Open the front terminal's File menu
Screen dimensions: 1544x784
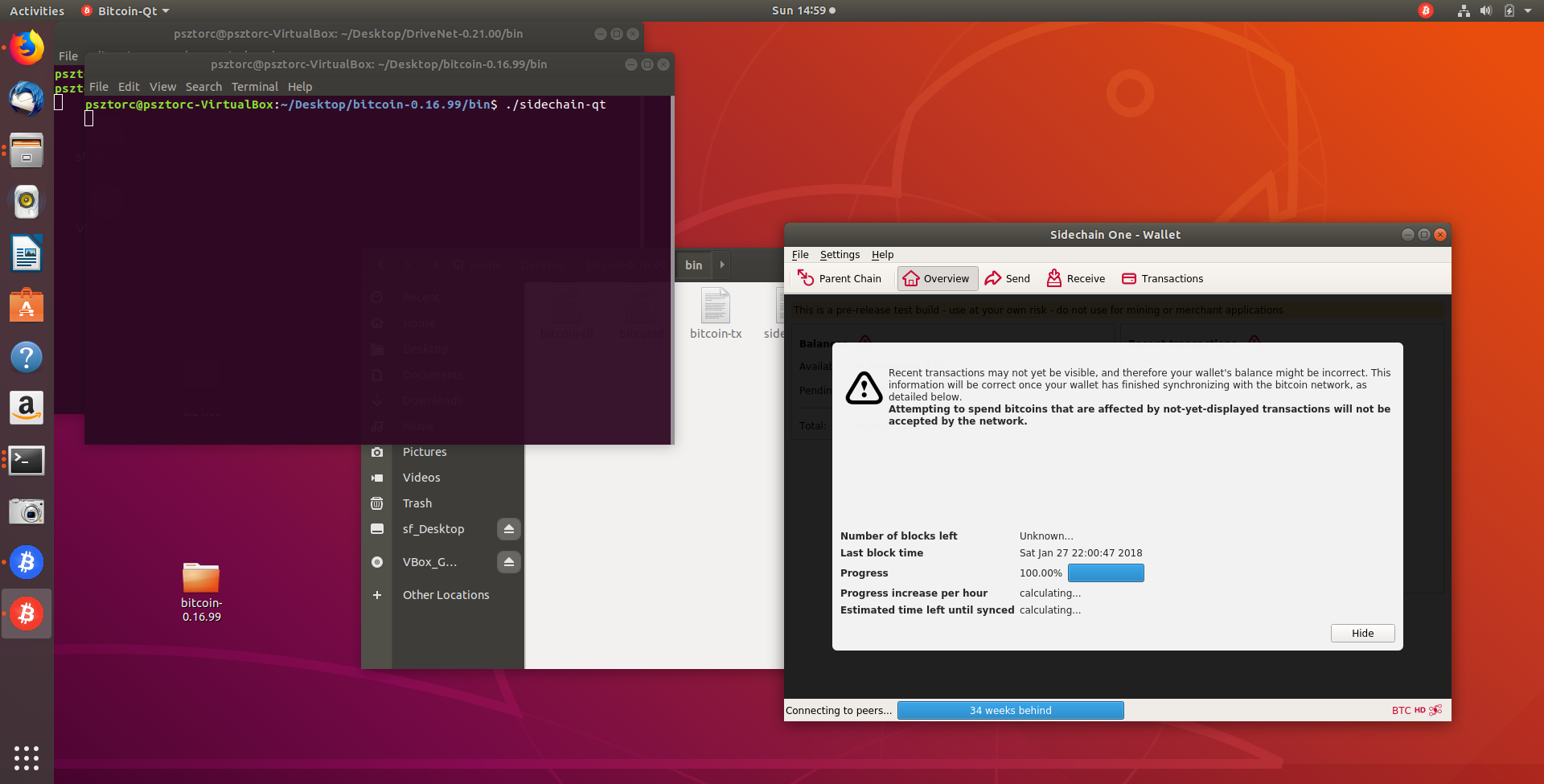coord(99,87)
